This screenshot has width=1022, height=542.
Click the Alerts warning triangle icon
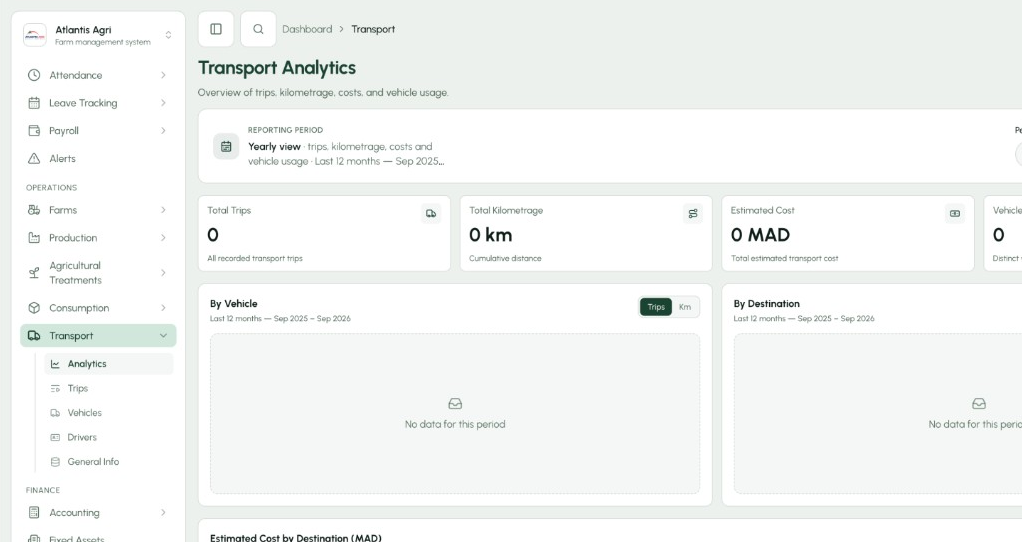pyautogui.click(x=34, y=158)
